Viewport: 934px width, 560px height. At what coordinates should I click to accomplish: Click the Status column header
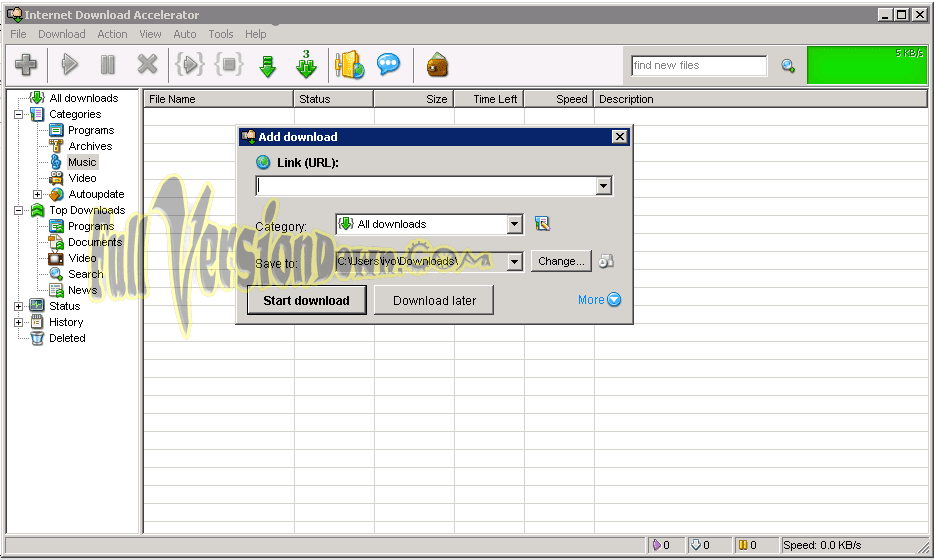[x=334, y=99]
